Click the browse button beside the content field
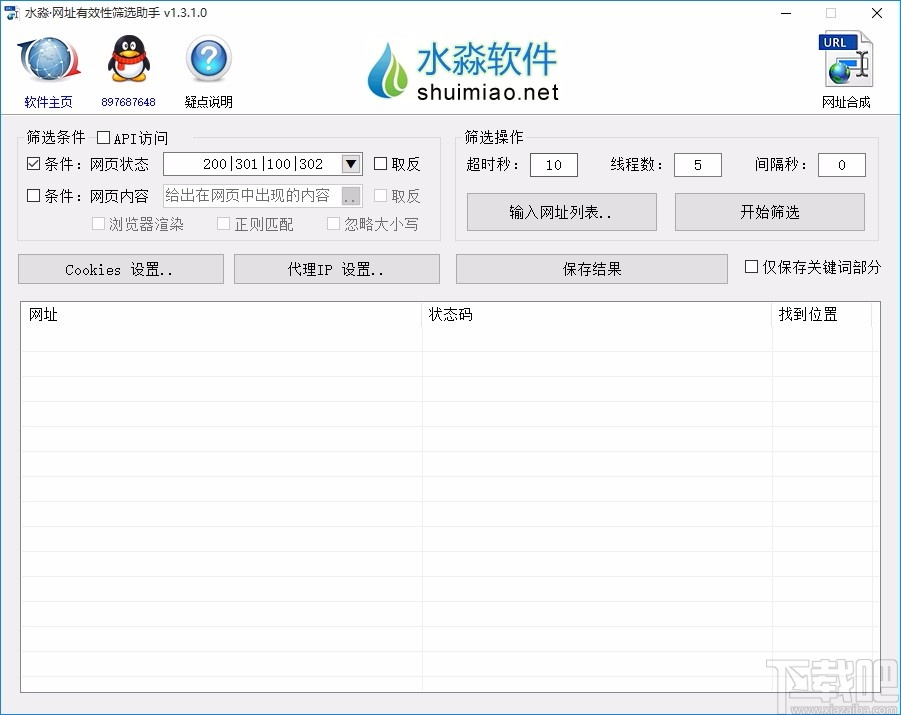 click(x=352, y=195)
